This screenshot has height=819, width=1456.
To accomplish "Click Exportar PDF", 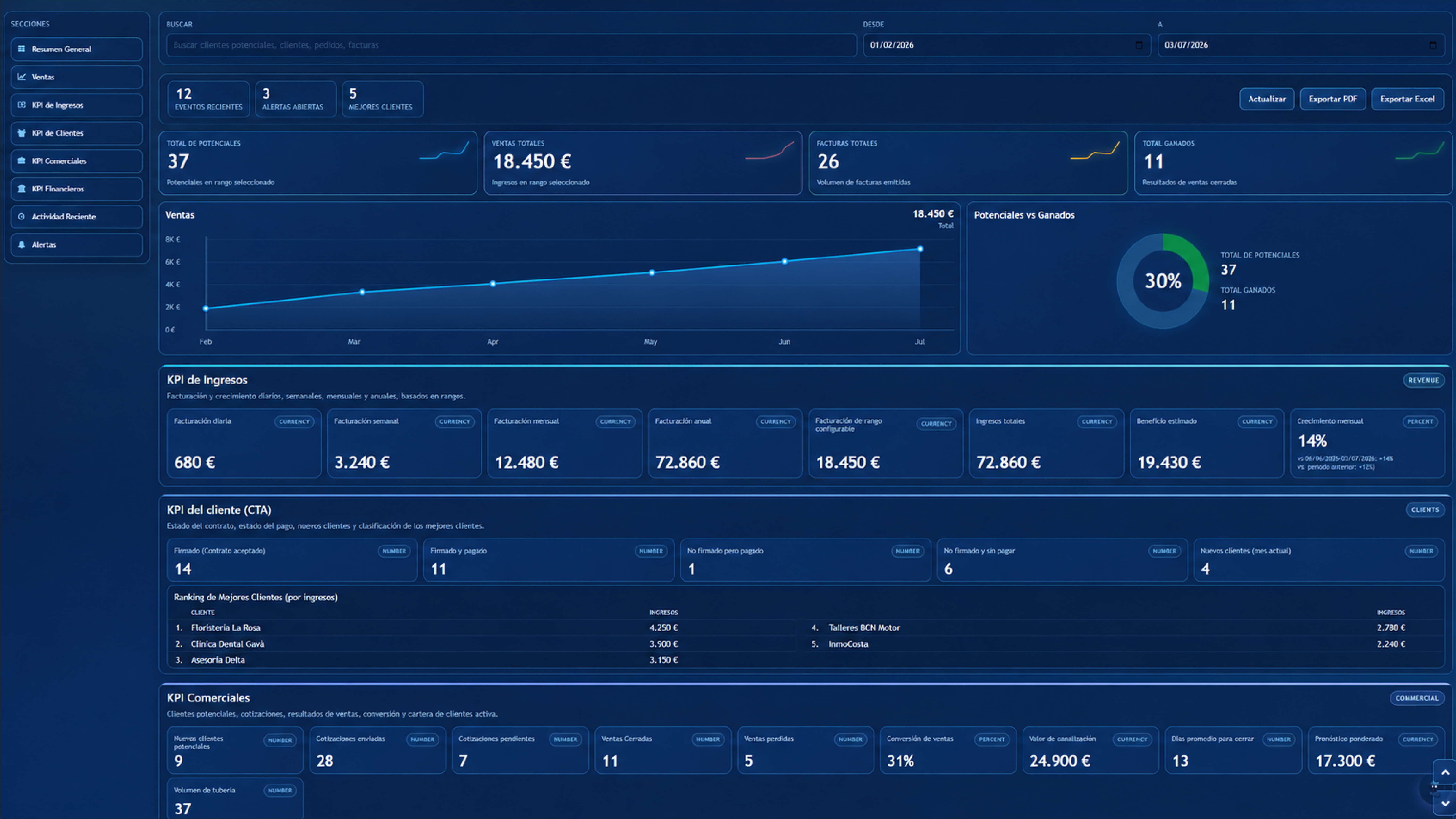I will (1332, 99).
